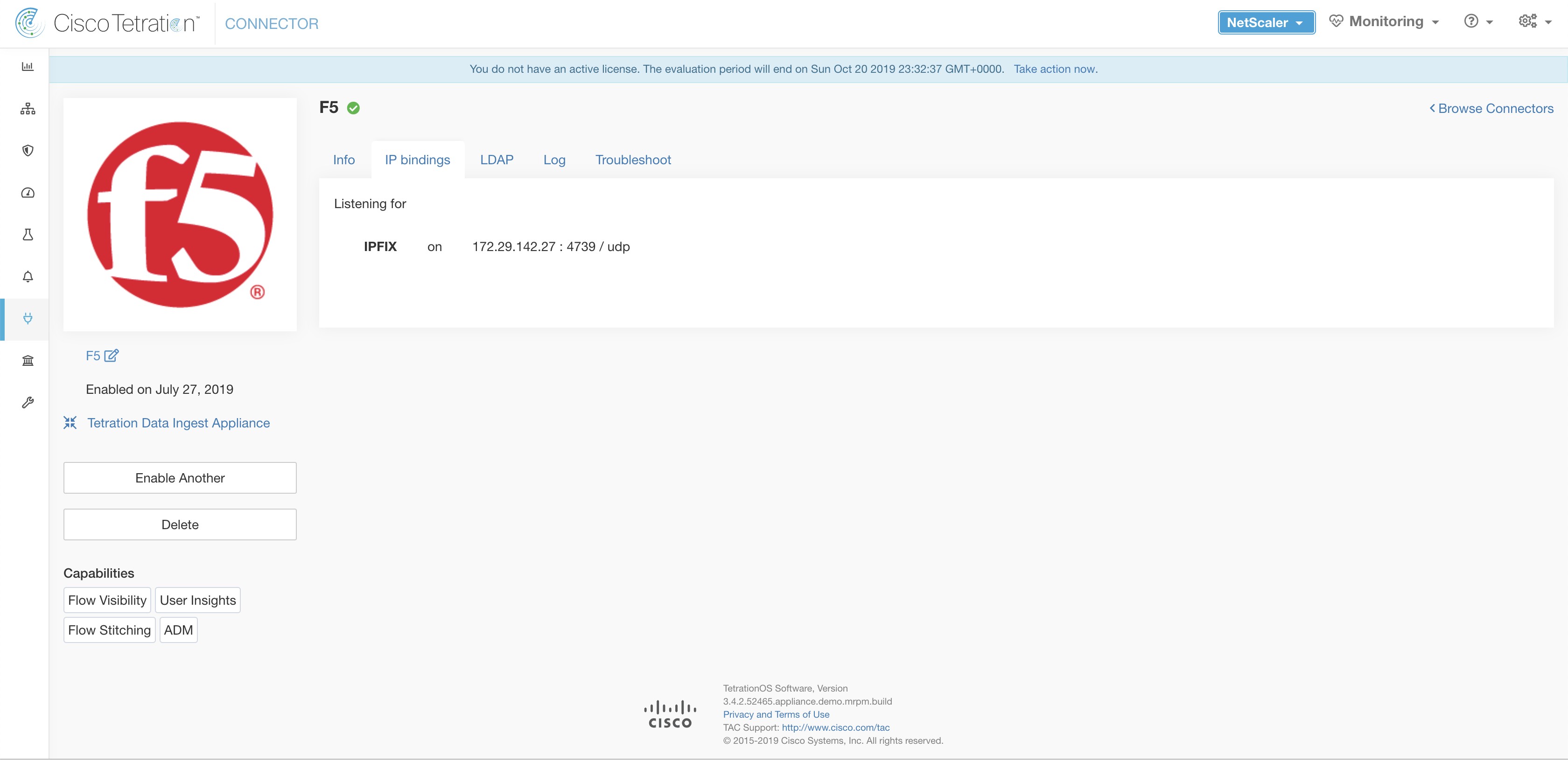
Task: Click the F5 connector name link
Action: pos(92,356)
